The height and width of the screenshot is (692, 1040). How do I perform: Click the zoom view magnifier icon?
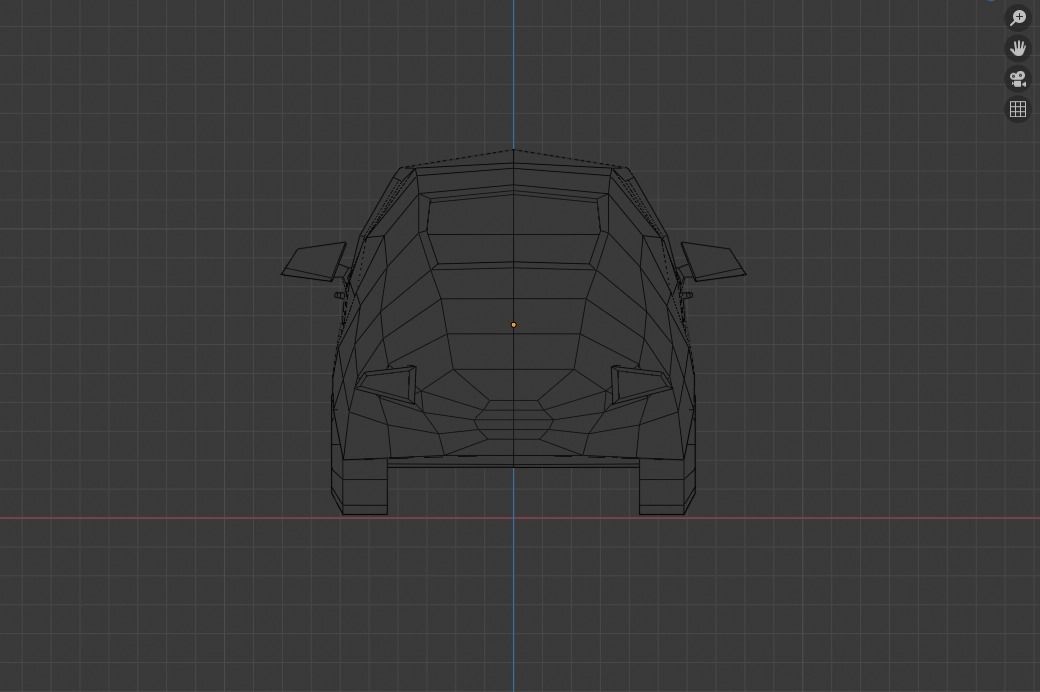(x=1017, y=18)
